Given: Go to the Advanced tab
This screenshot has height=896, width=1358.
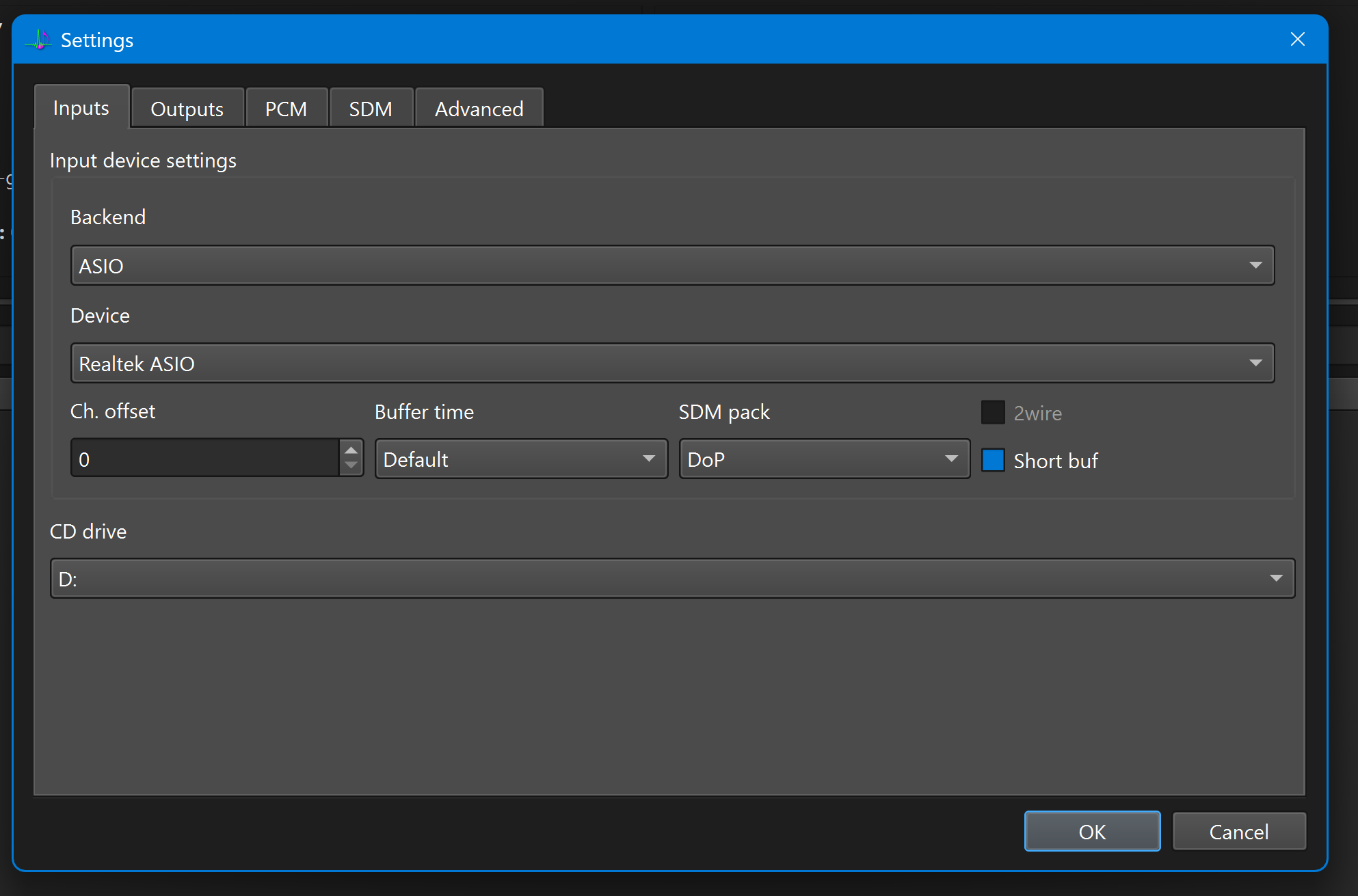Looking at the screenshot, I should pyautogui.click(x=479, y=109).
